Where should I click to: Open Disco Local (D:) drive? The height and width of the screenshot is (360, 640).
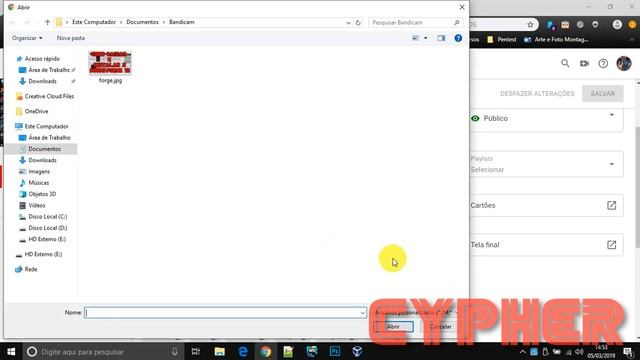coord(48,228)
